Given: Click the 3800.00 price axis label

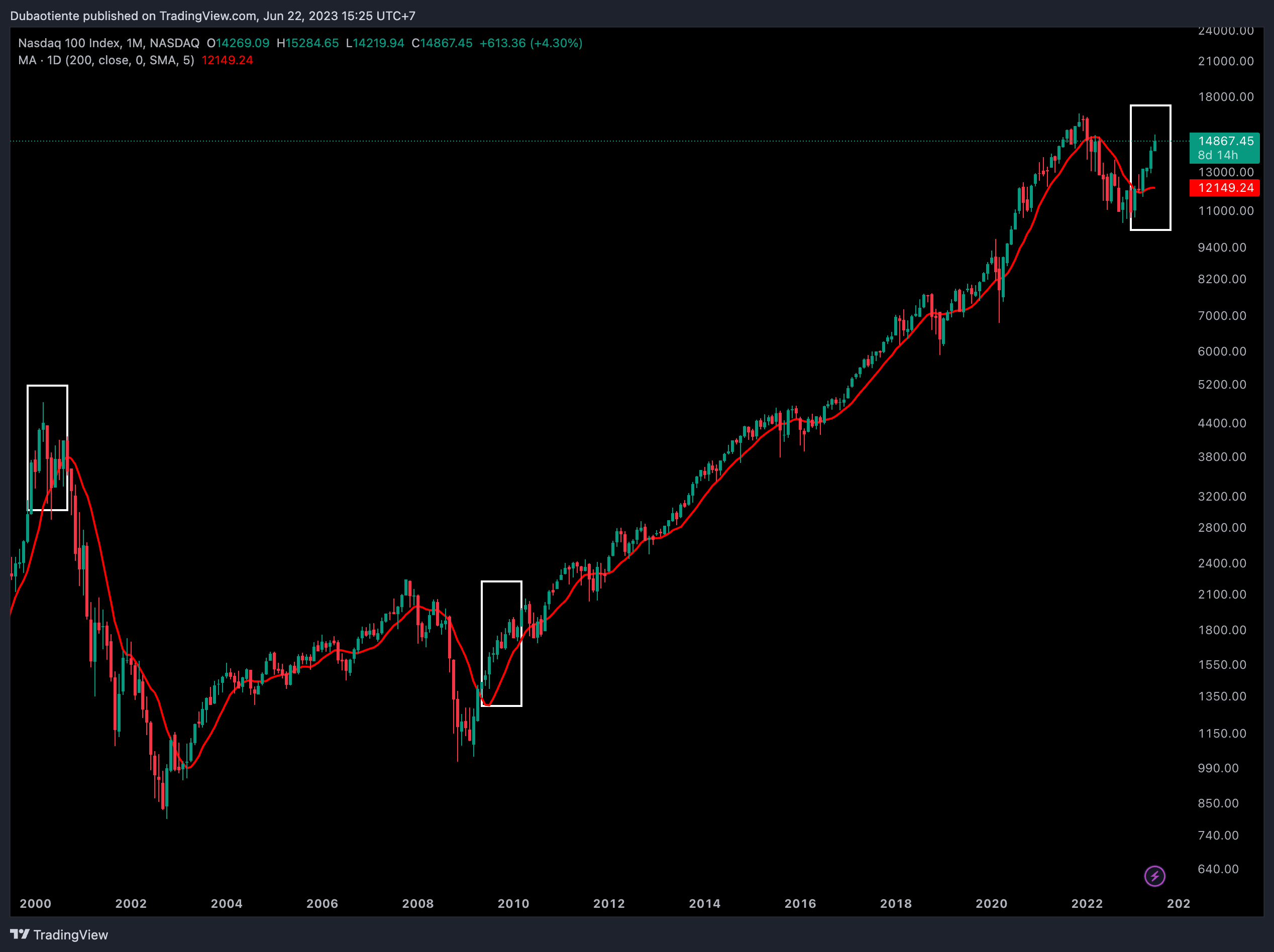Looking at the screenshot, I should point(1222,457).
